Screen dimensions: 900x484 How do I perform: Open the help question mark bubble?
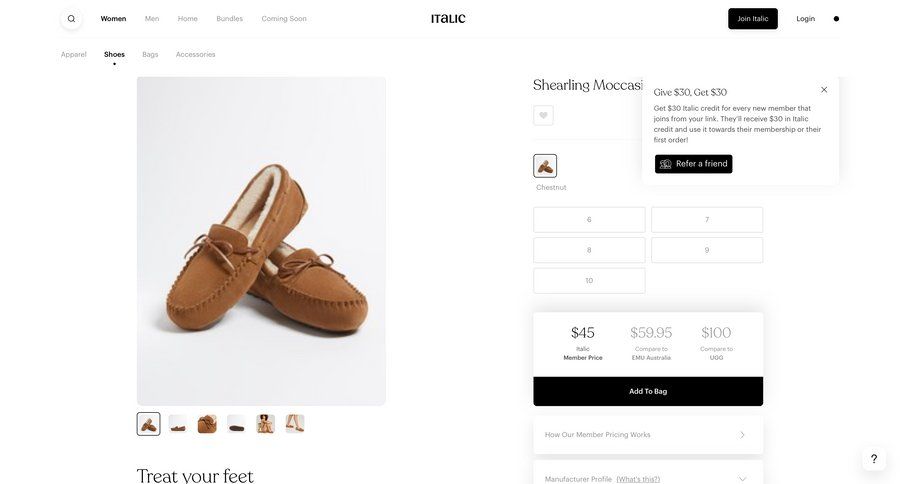pos(873,459)
